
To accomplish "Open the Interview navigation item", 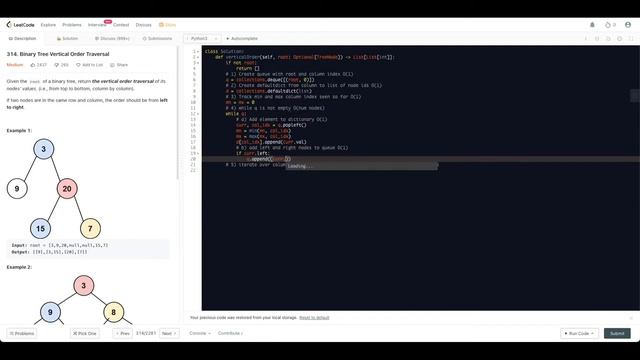I will click(97, 25).
